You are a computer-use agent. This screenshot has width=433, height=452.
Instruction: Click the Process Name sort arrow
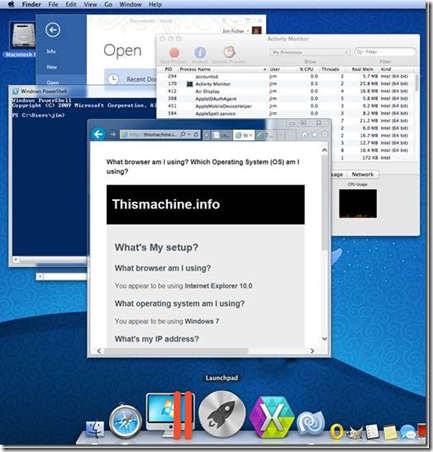coord(265,69)
